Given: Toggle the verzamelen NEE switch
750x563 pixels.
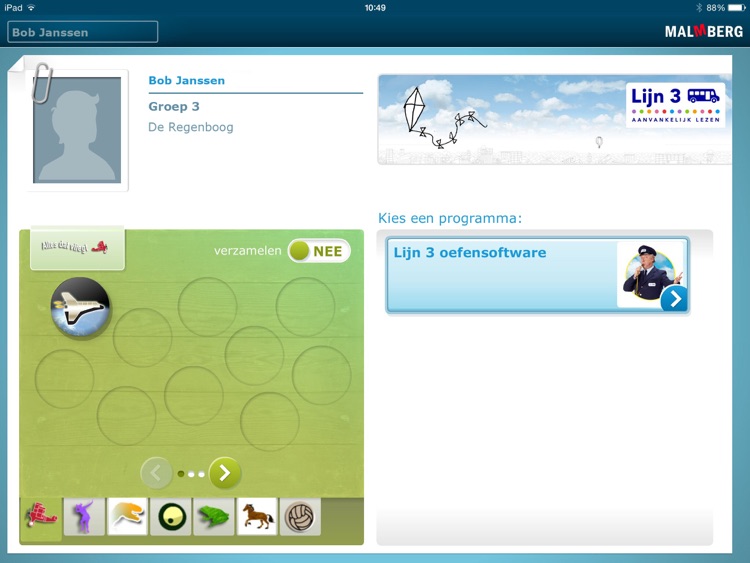Looking at the screenshot, I should click(319, 251).
